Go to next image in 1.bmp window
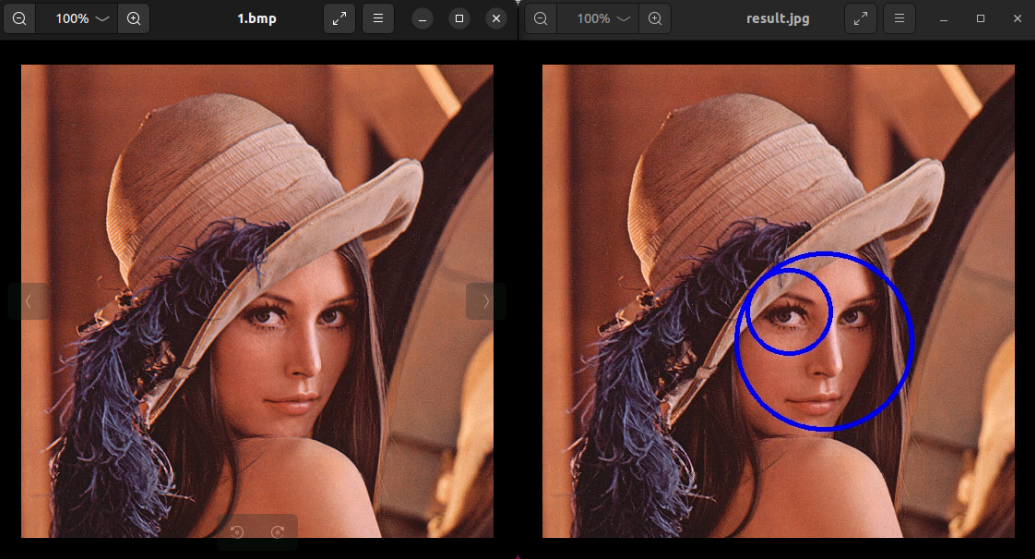The height and width of the screenshot is (559, 1035). 486,302
